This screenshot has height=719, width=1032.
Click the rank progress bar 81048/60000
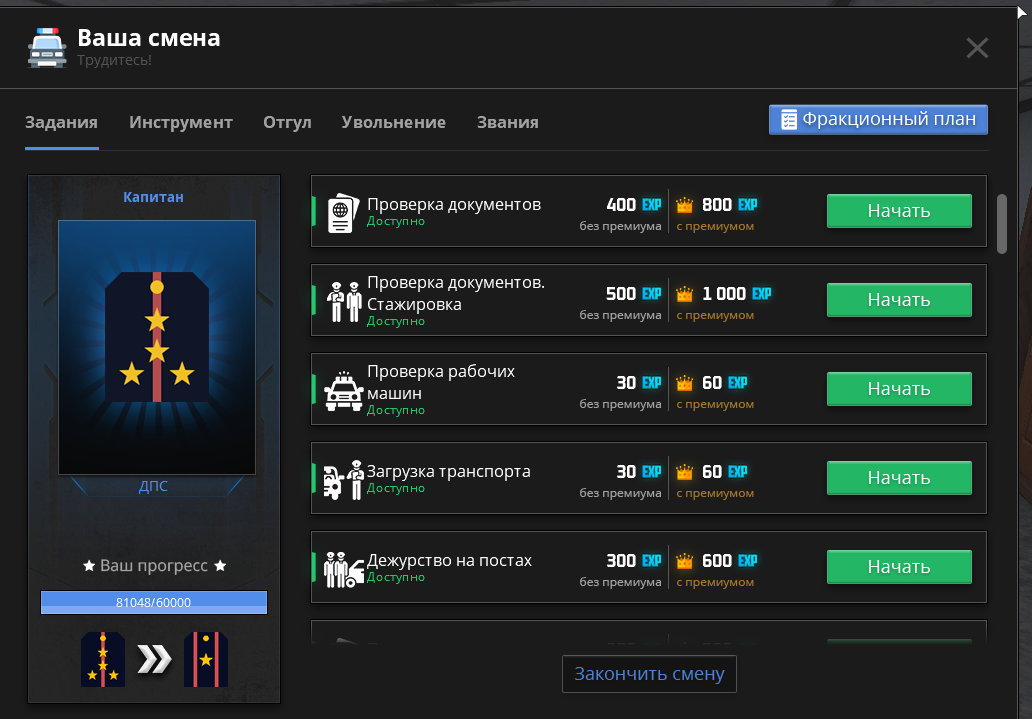[x=154, y=602]
